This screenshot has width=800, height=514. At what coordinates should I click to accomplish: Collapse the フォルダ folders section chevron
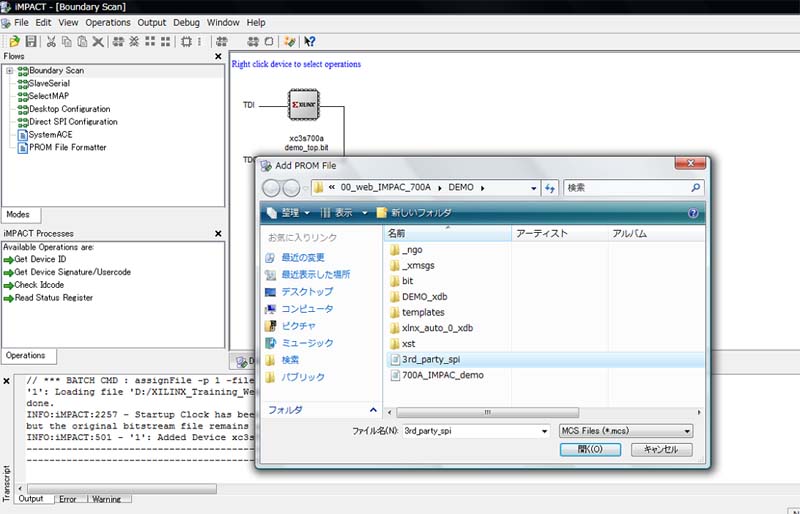coord(373,410)
